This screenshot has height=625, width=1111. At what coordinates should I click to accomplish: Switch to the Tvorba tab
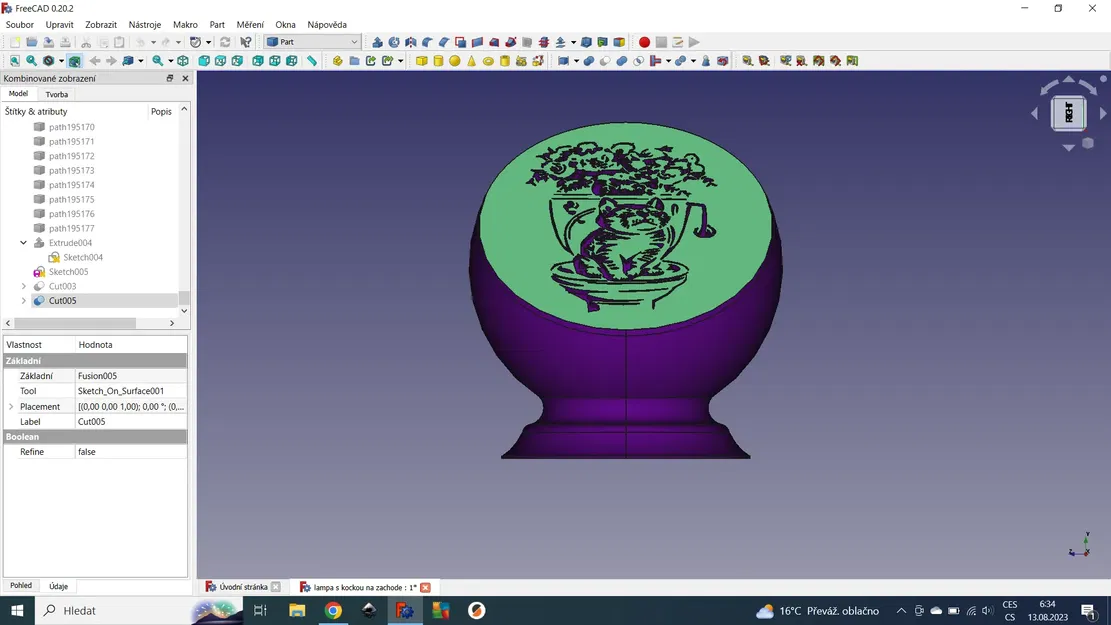coord(57,94)
